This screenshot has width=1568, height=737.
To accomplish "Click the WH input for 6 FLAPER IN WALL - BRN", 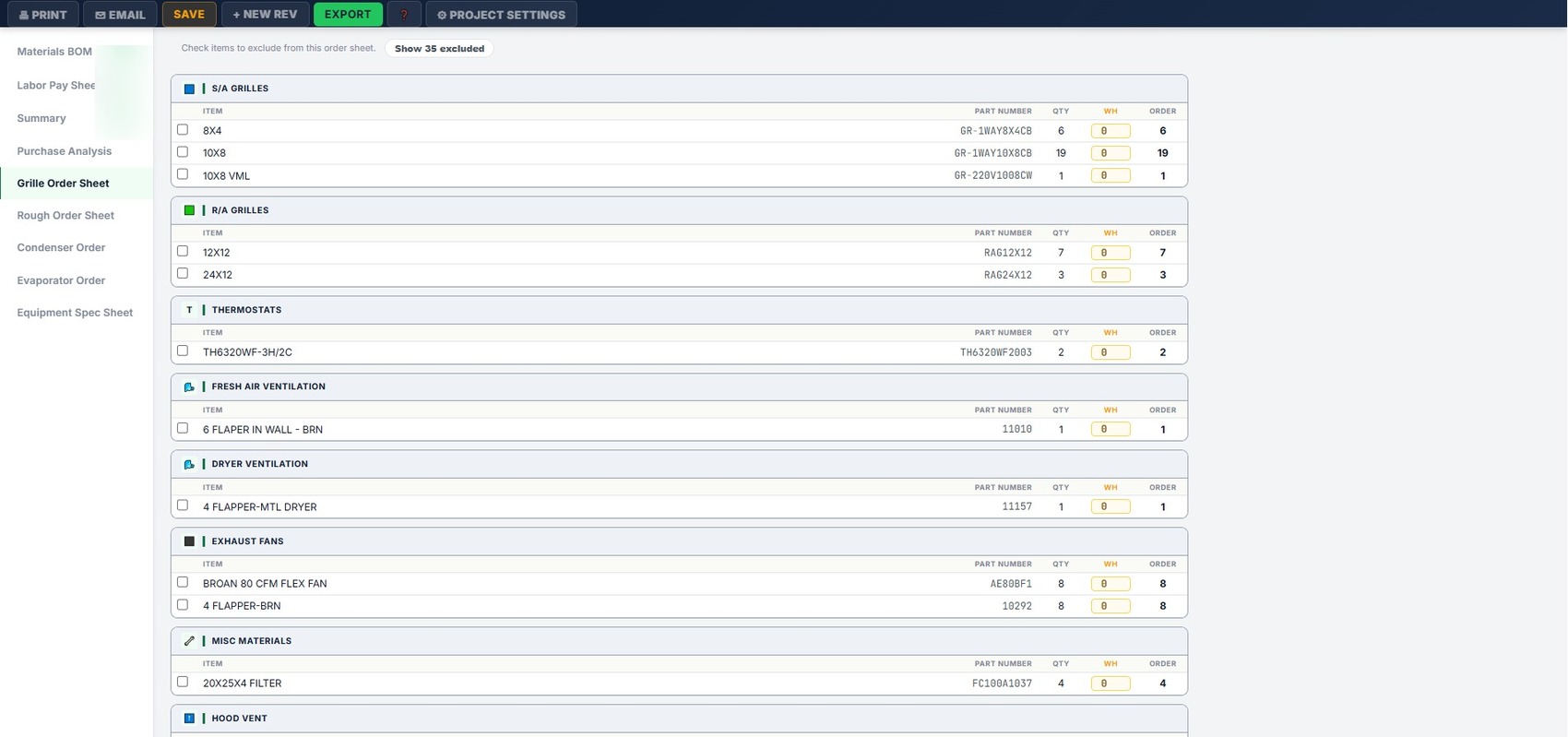I will pos(1111,429).
